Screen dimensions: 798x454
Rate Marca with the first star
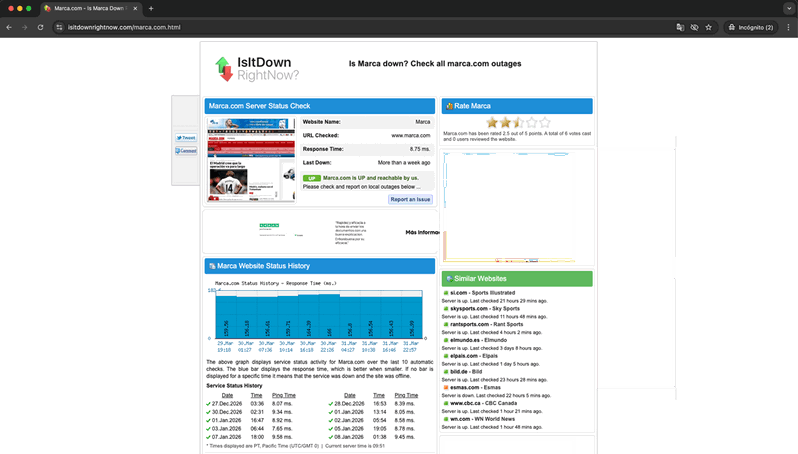[x=492, y=122]
